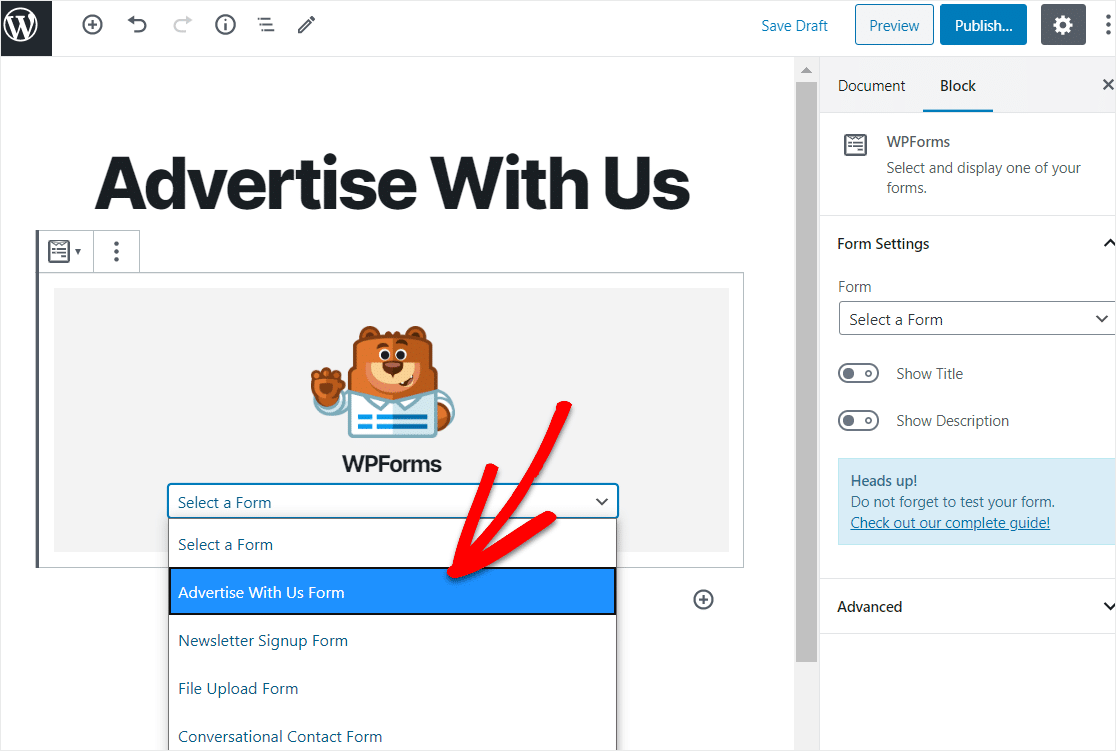Open Check out our complete guide link
This screenshot has width=1116, height=751.
(950, 522)
